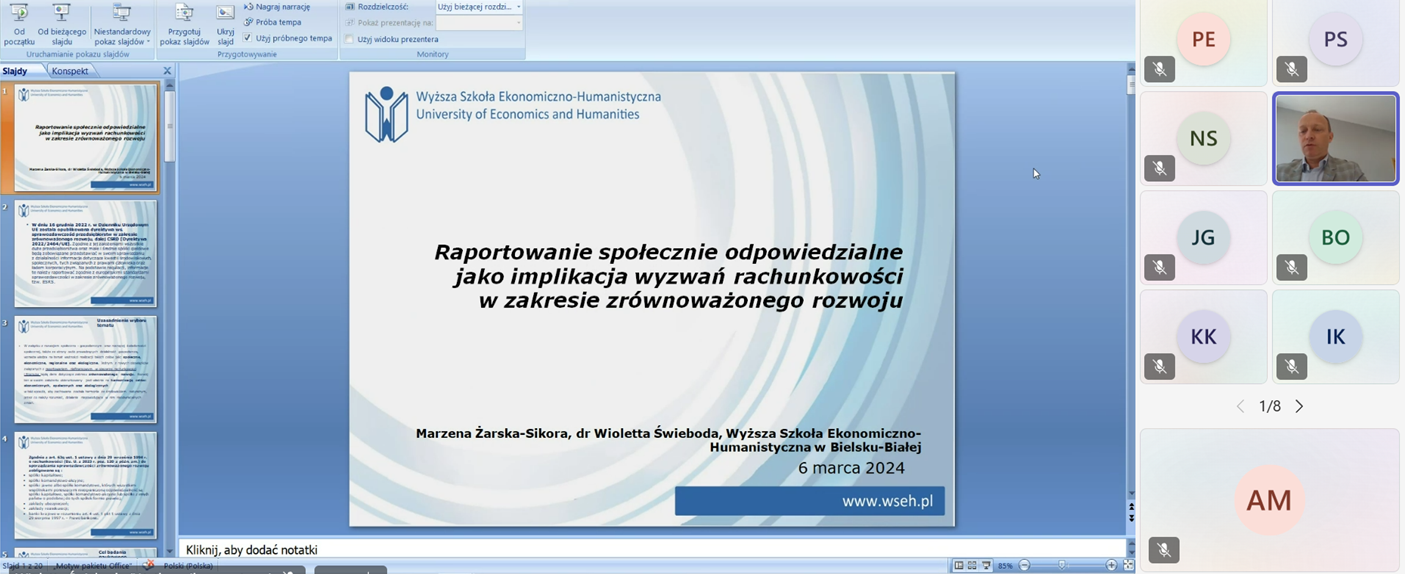The image size is (1406, 574).
Task: Click Próba tempa button
Action: click(277, 22)
